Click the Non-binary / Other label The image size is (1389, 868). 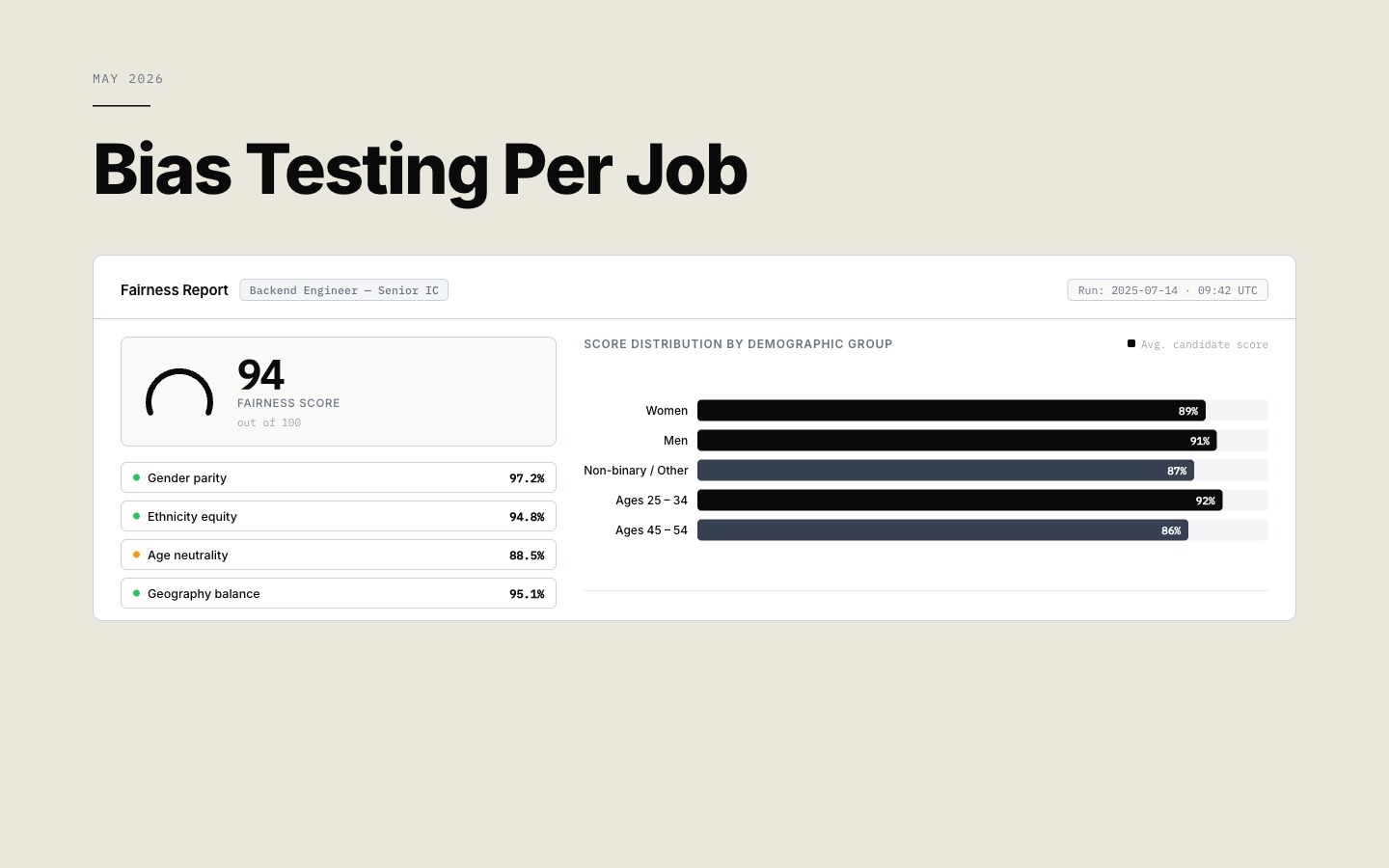[x=636, y=471]
